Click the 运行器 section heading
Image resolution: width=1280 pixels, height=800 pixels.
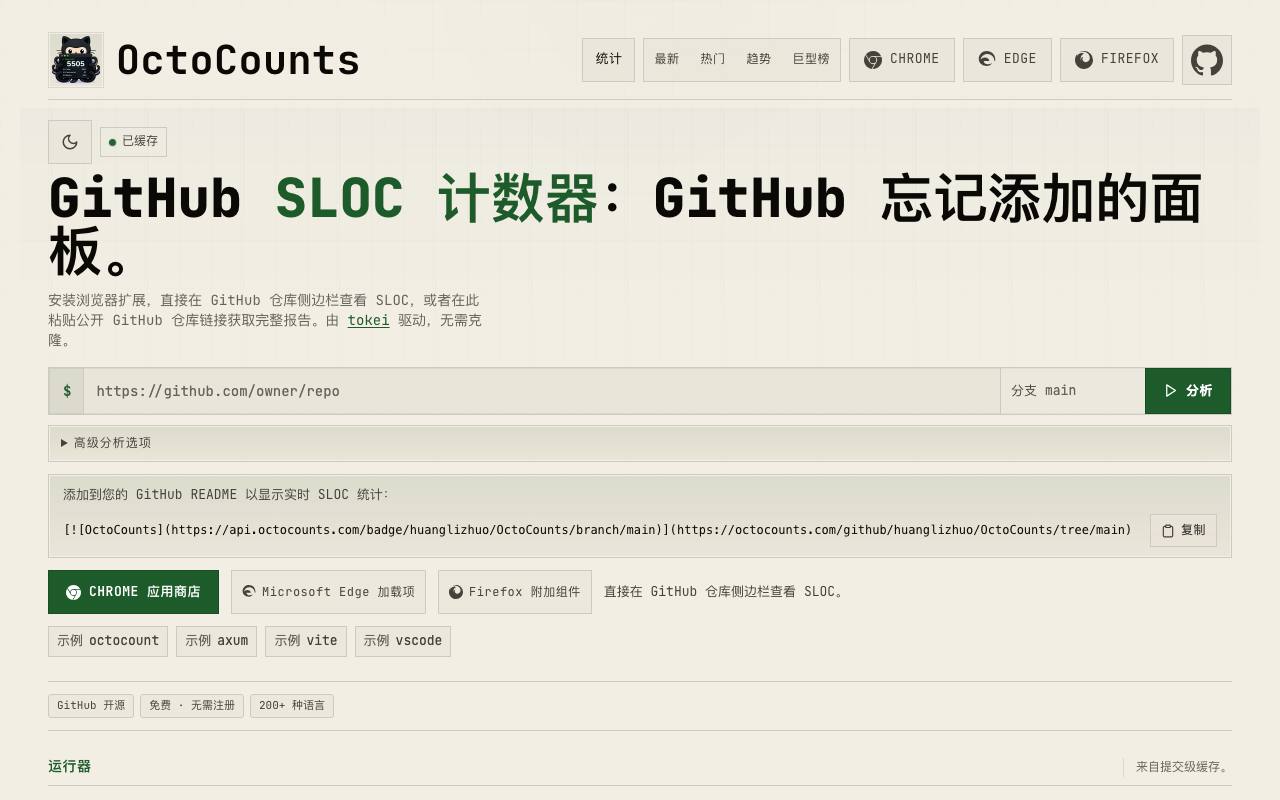(x=69, y=767)
